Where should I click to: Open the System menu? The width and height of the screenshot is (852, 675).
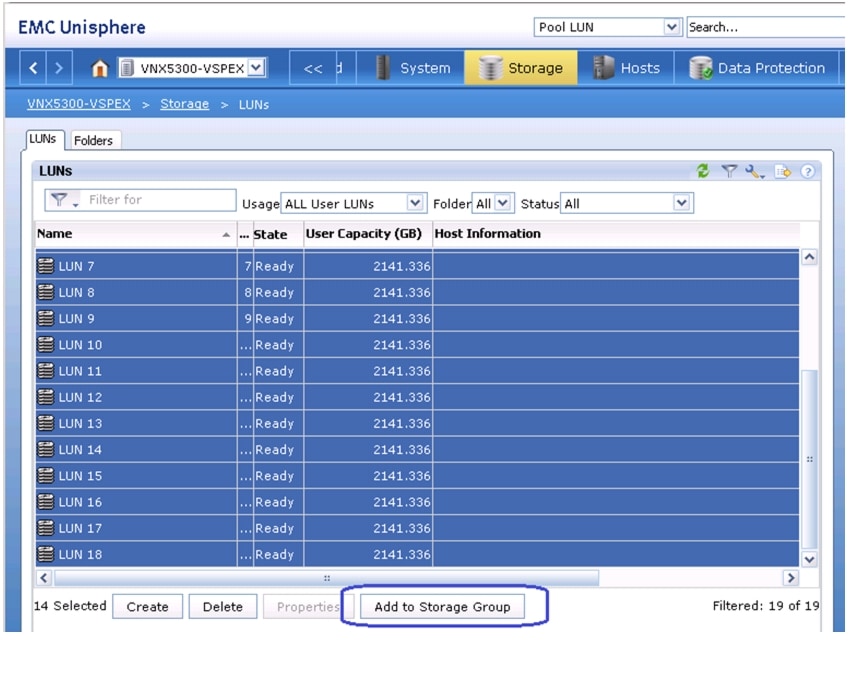click(413, 68)
